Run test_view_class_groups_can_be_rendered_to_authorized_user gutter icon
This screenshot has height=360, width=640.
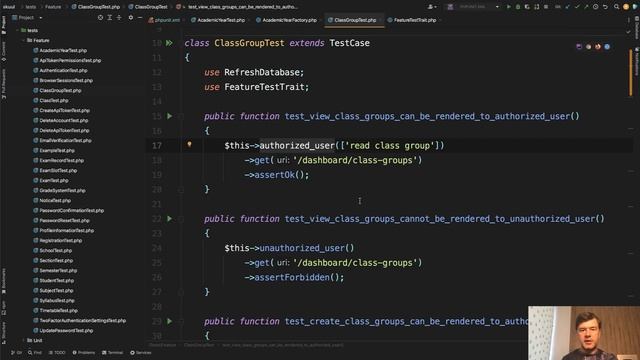(x=169, y=116)
